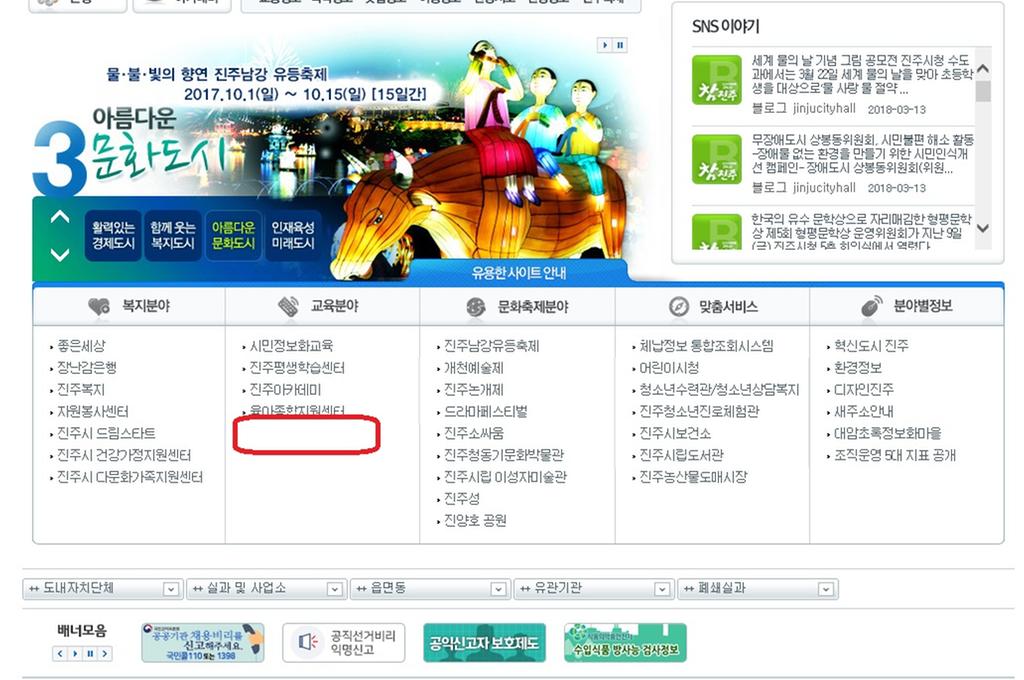
Task: Open 공공기관 채용비리 신고 banner
Action: 203,642
